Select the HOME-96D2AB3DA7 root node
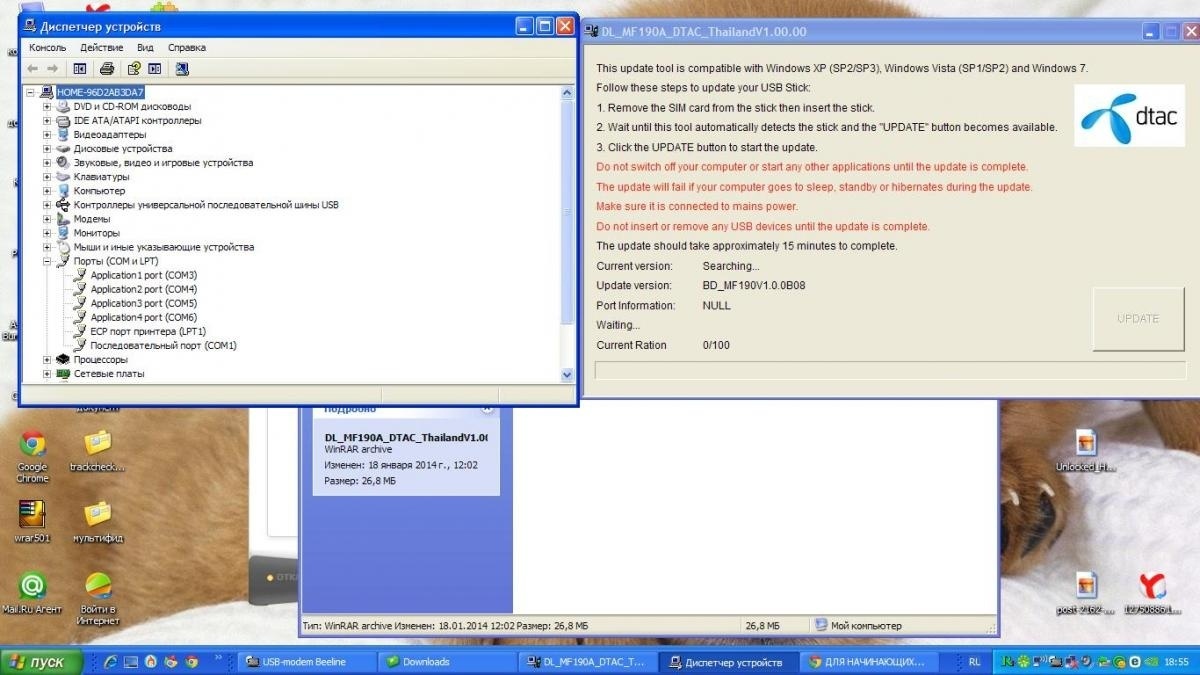1200x675 pixels. click(x=99, y=92)
